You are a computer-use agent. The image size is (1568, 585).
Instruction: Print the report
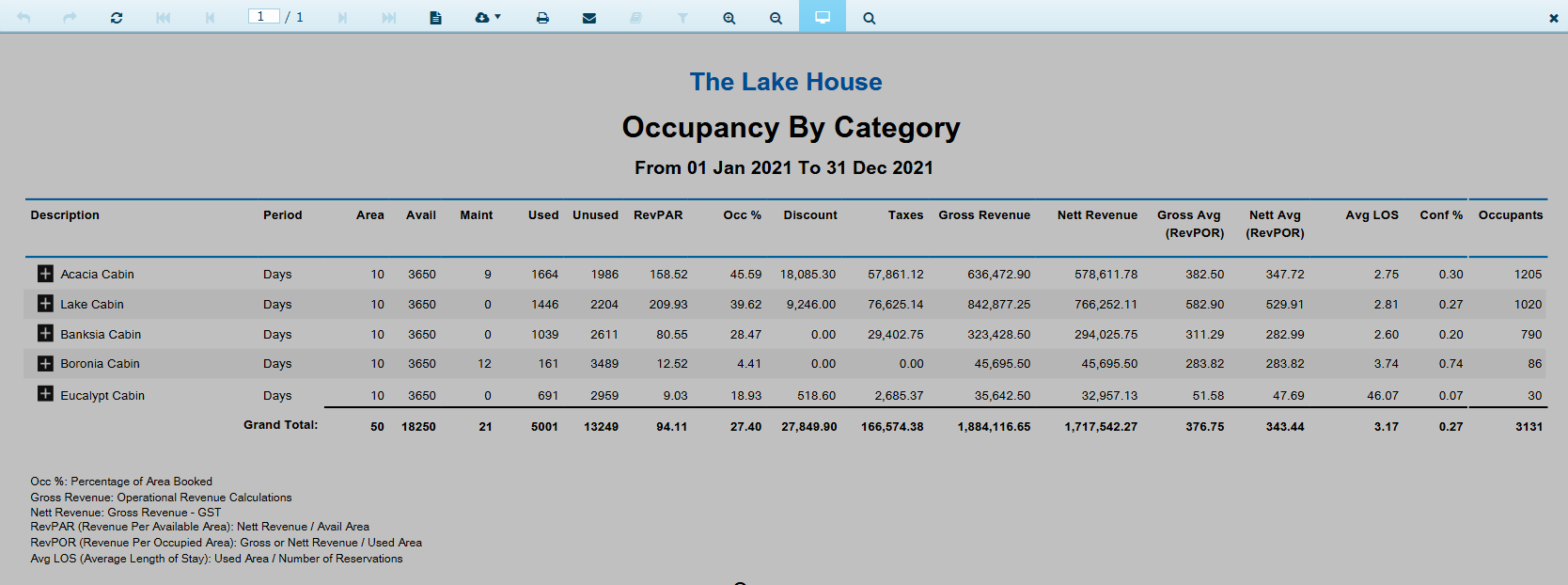[542, 17]
